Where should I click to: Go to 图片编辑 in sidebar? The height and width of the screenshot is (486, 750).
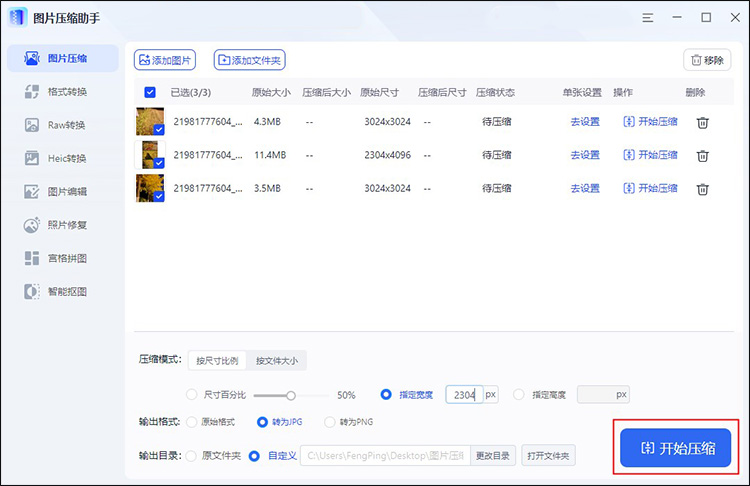point(63,192)
